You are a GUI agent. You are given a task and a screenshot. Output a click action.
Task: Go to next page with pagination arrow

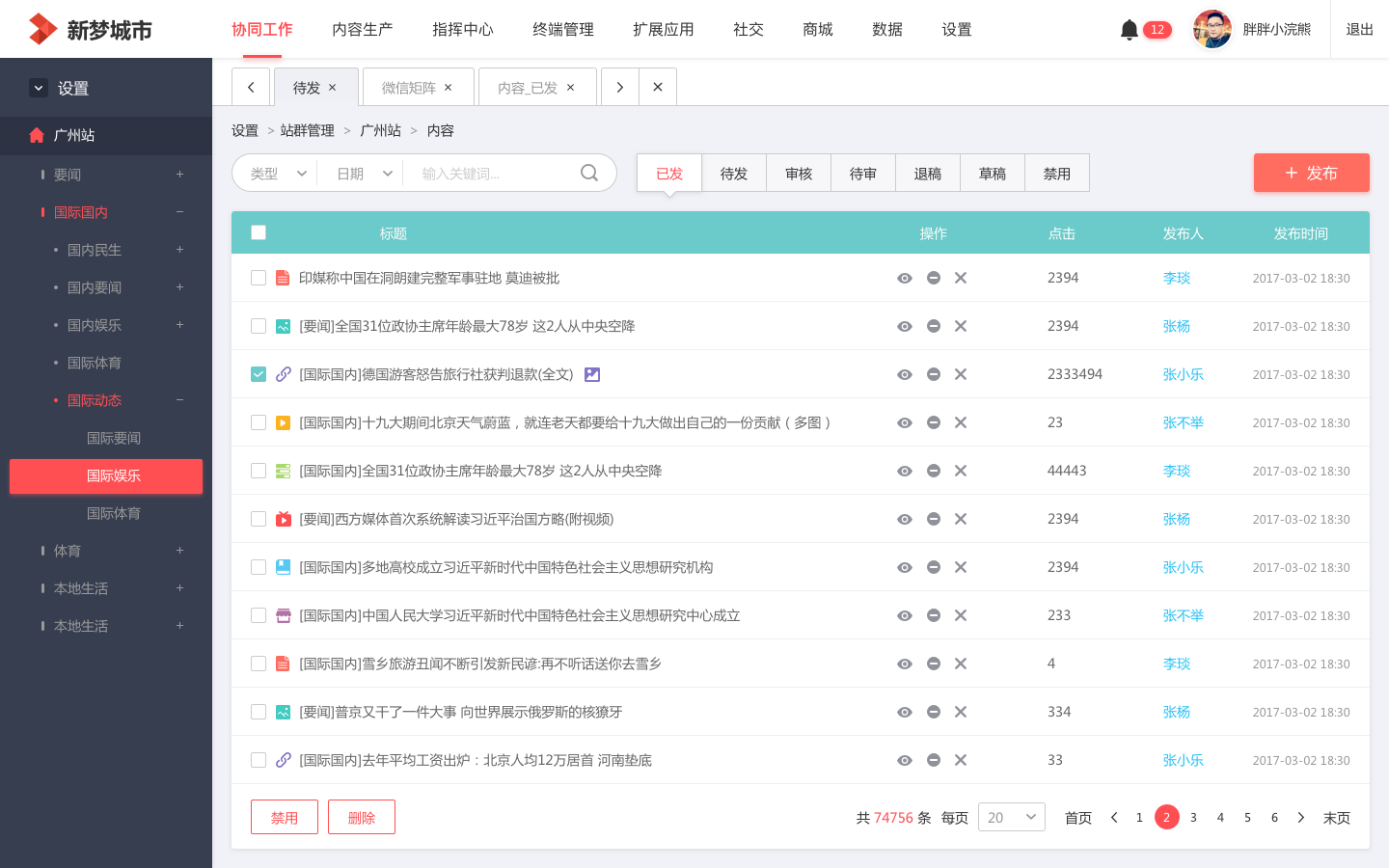(1301, 818)
